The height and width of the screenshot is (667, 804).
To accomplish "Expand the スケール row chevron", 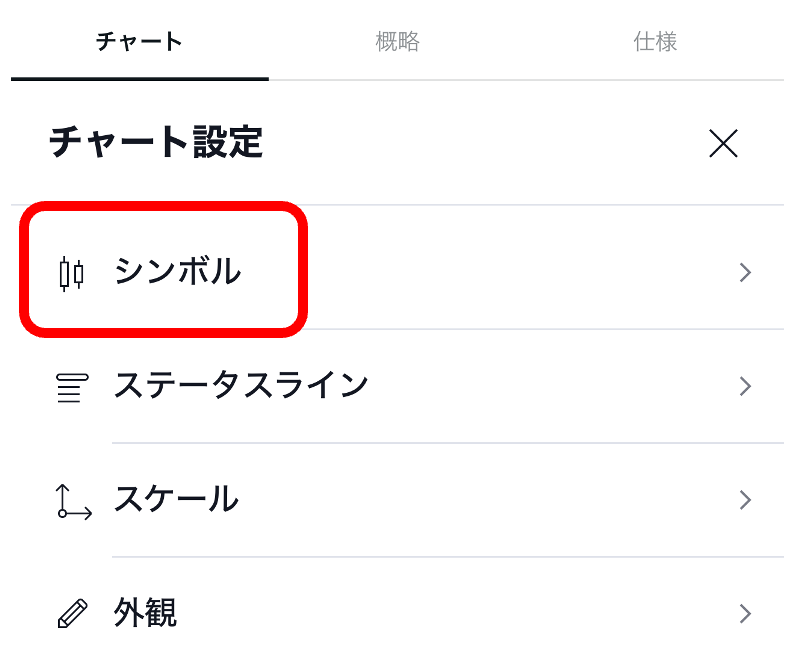I will pos(744,500).
